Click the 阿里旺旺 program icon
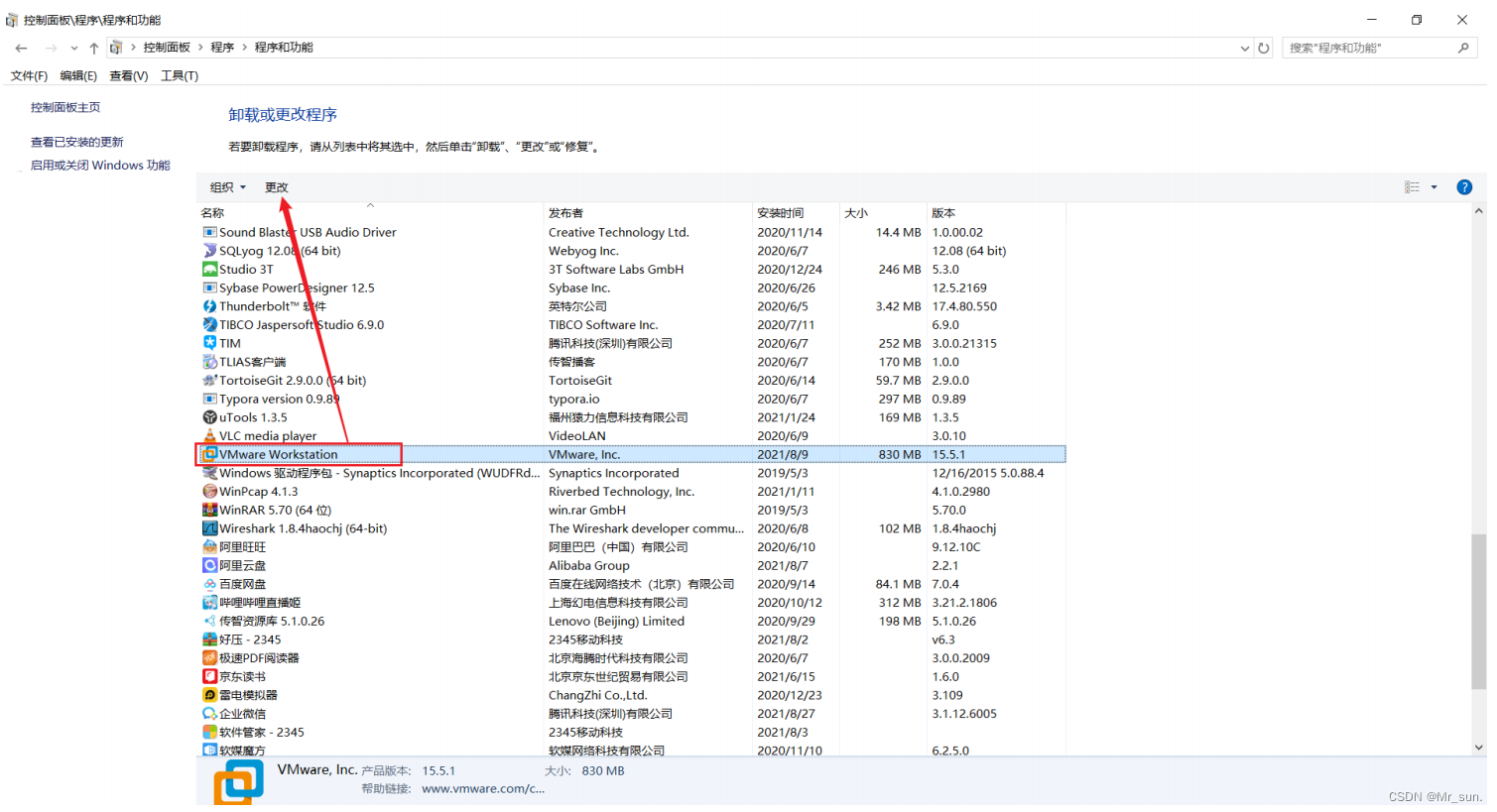The height and width of the screenshot is (812, 1497). 209,546
